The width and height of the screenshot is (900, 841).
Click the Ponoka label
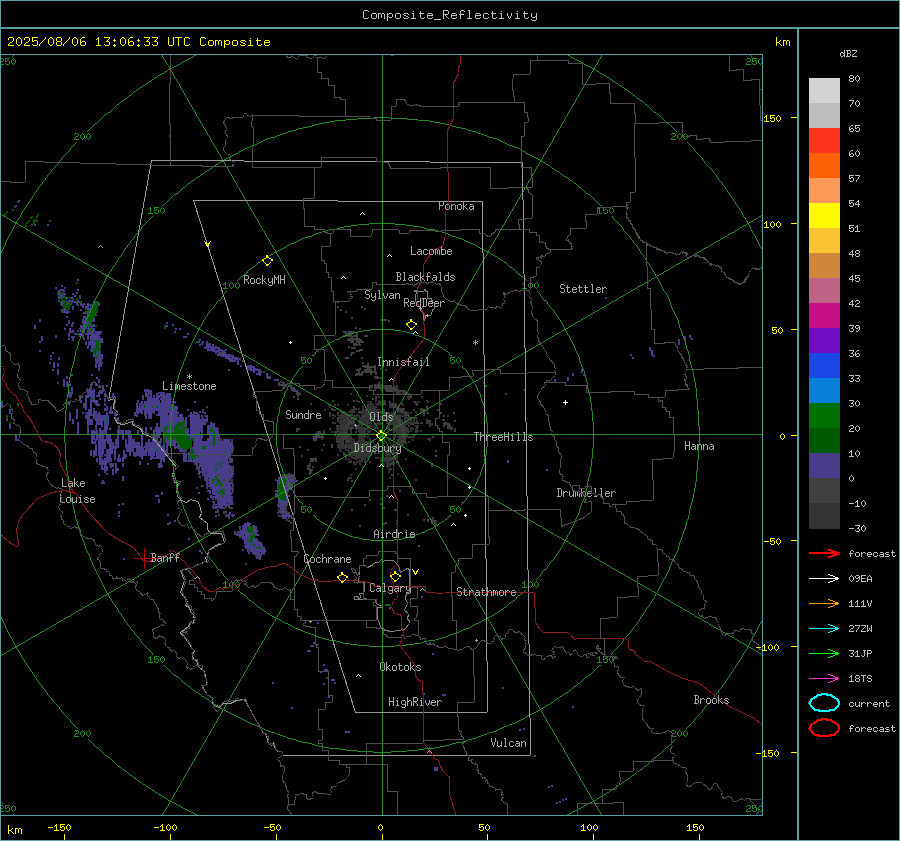[x=456, y=206]
